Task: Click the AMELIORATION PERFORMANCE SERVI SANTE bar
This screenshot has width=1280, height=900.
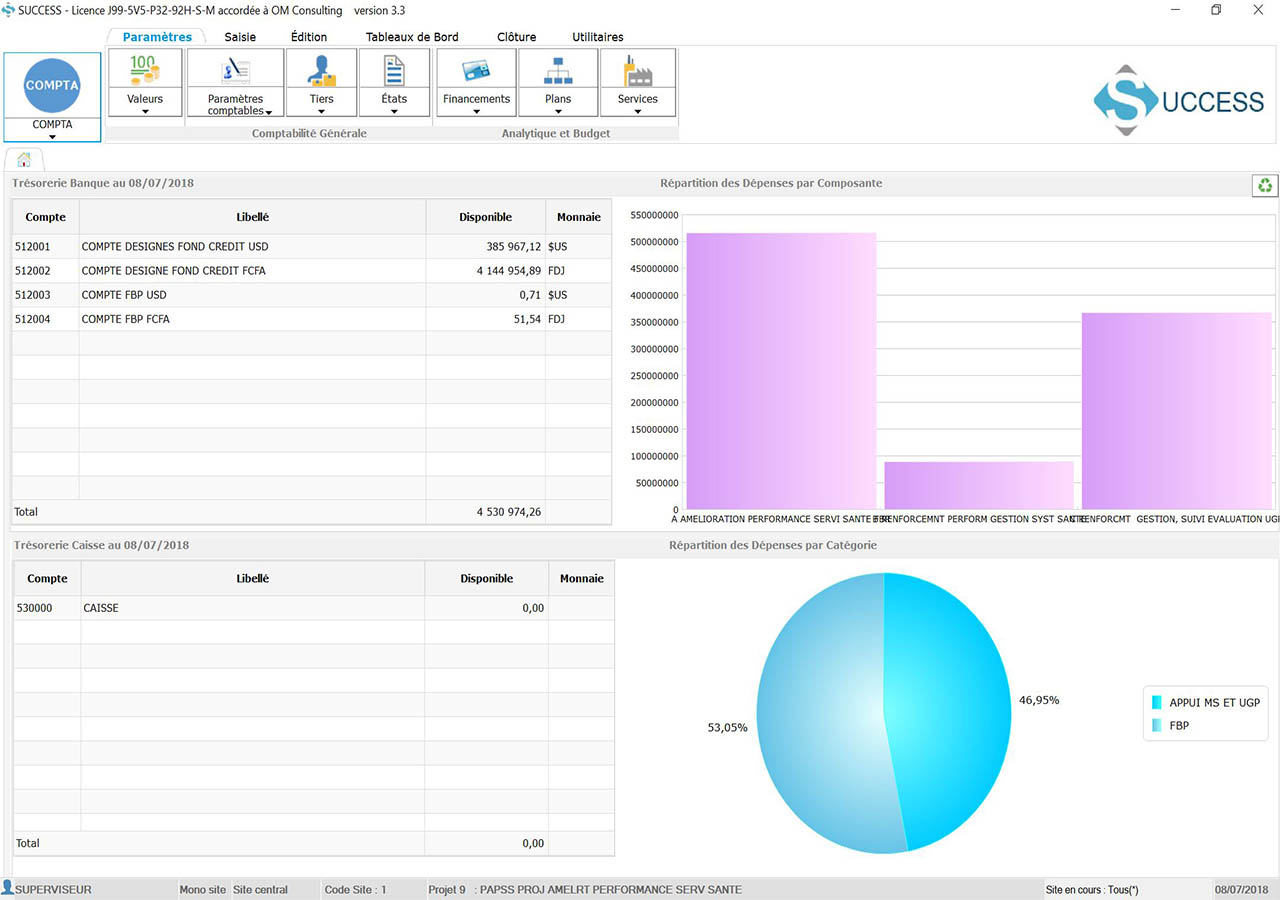Action: tap(781, 371)
